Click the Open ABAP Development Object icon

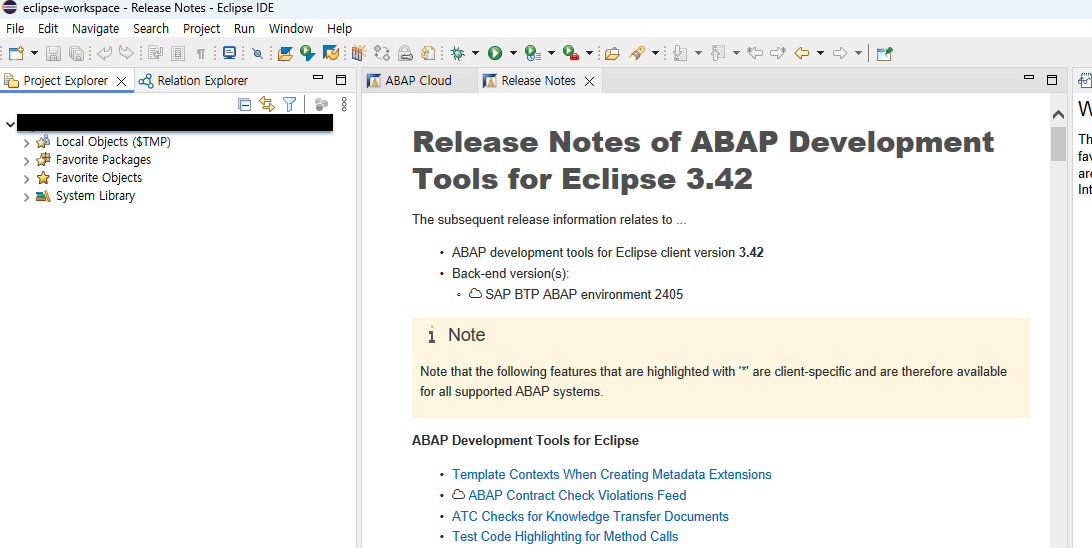285,53
